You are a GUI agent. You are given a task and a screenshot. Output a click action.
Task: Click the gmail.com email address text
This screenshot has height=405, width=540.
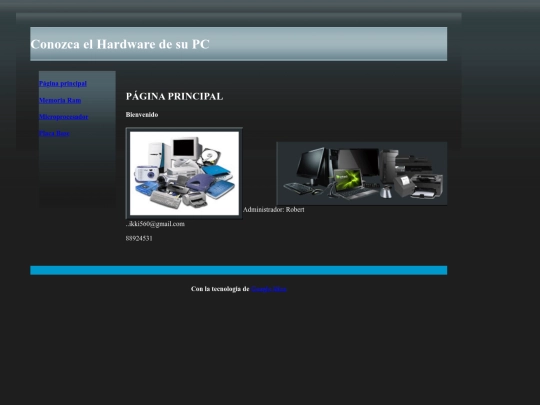[x=155, y=224]
